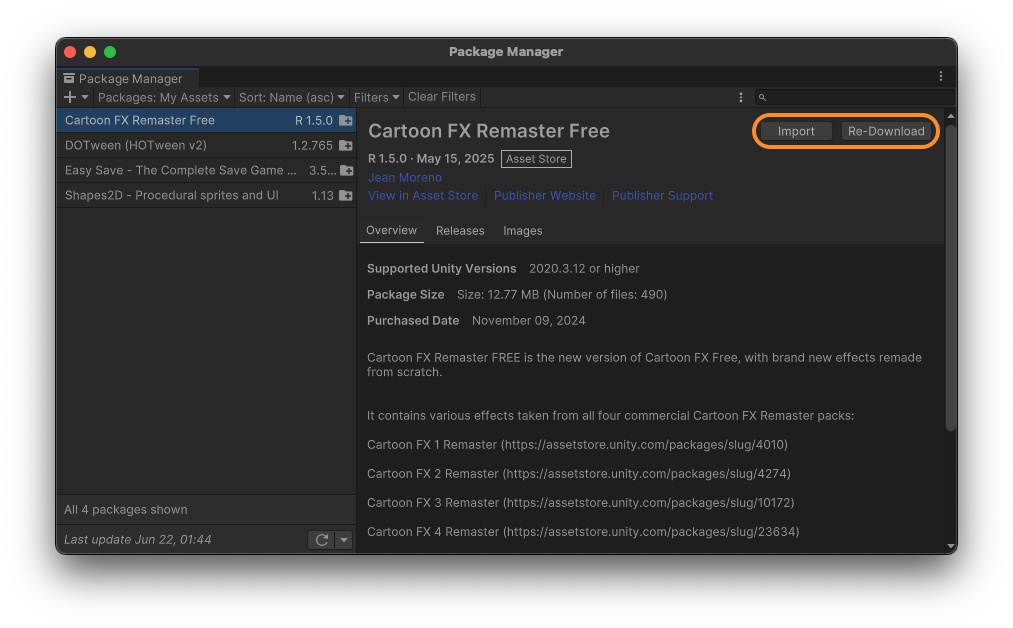Select the Cartoon FX Remaster Free package row
This screenshot has height=628, width=1013.
206,120
